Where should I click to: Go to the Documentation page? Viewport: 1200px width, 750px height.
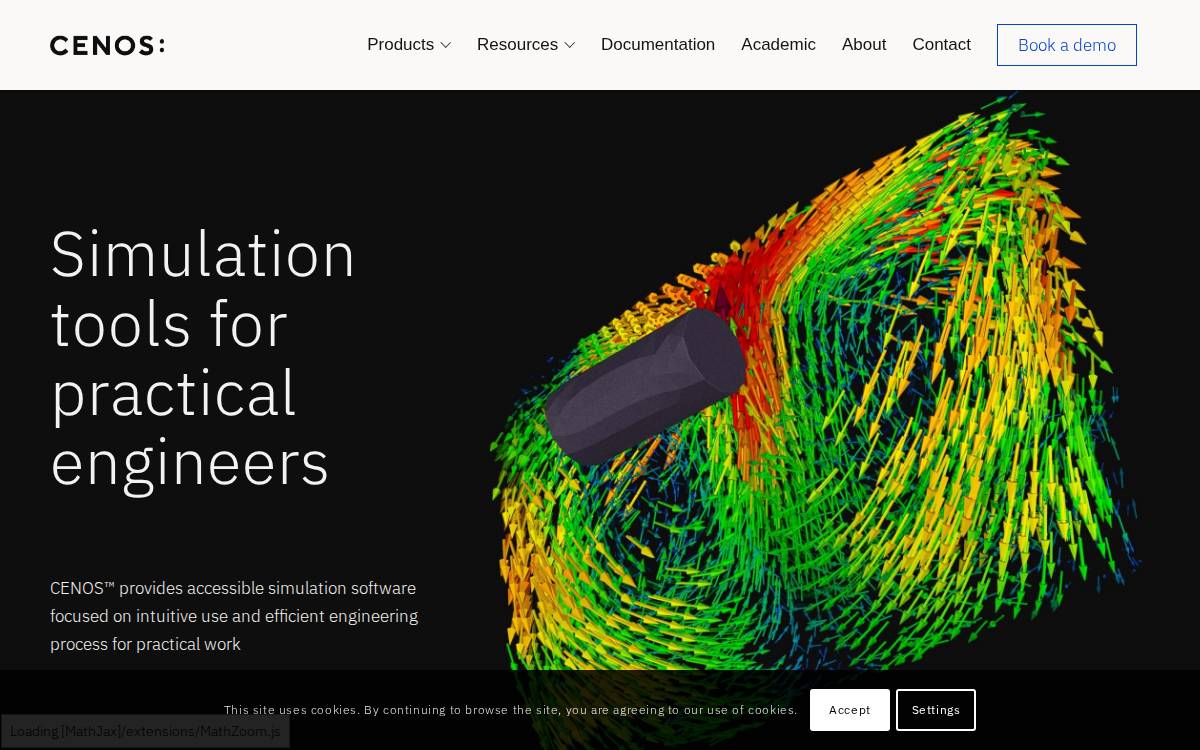(x=658, y=45)
